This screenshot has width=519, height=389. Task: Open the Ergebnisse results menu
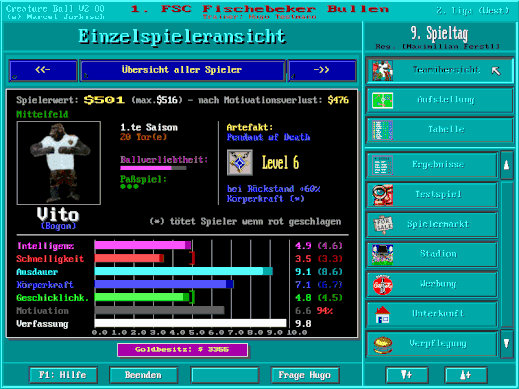tap(432, 165)
